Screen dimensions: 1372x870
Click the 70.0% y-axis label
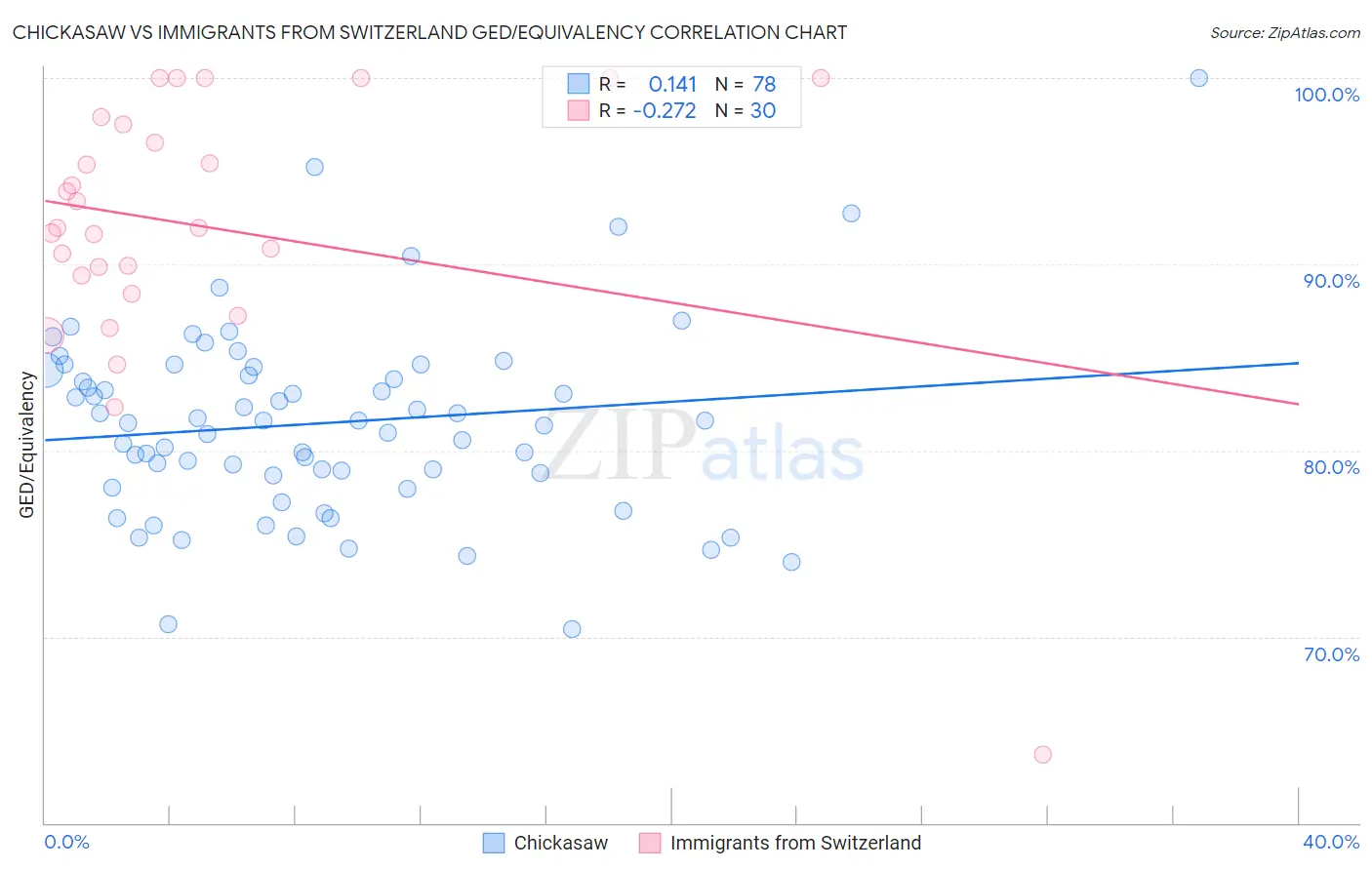point(1331,654)
